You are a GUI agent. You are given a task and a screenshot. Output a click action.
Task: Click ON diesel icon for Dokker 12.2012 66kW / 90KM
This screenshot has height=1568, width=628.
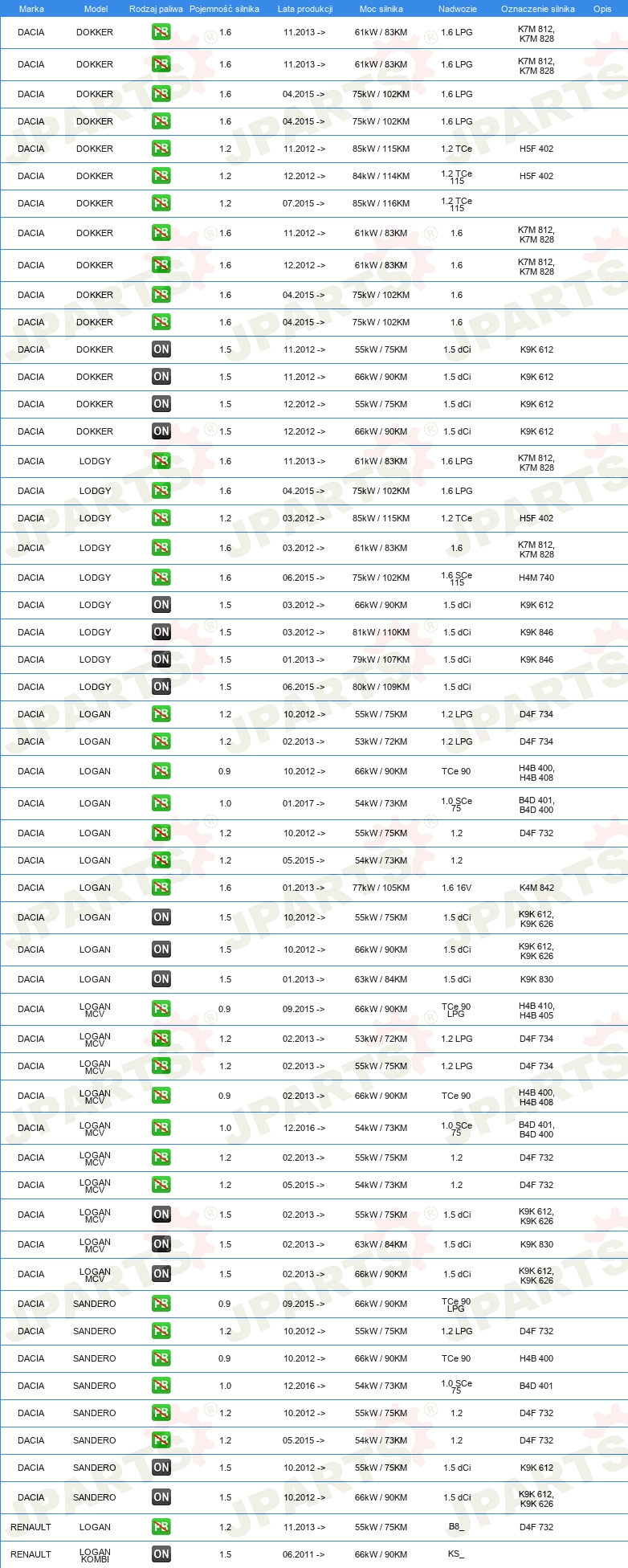click(161, 431)
